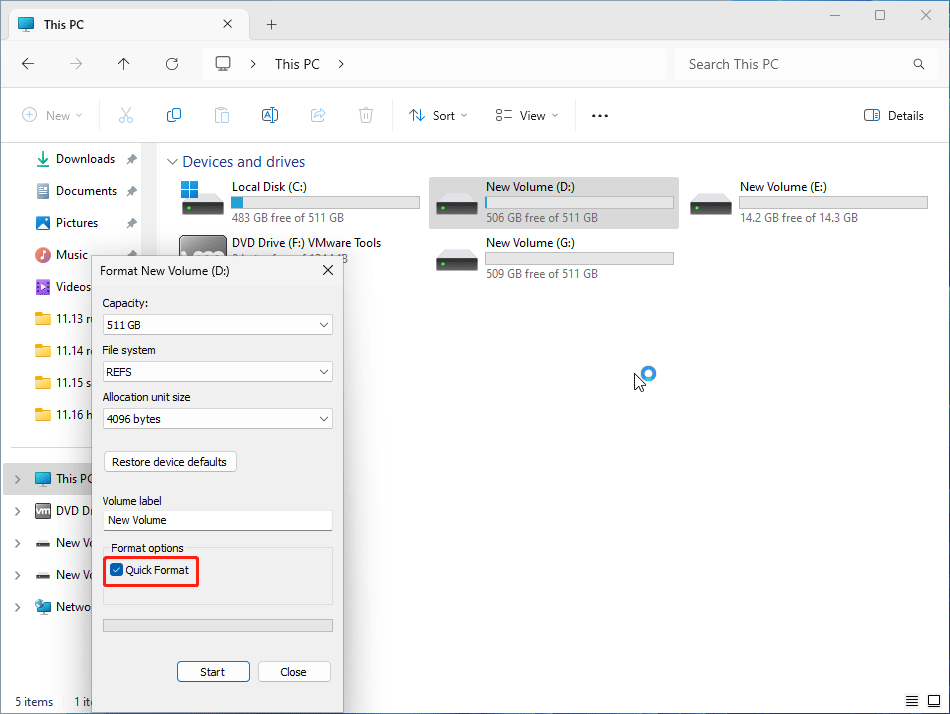Open the File system dropdown
950x714 pixels.
tap(217, 372)
